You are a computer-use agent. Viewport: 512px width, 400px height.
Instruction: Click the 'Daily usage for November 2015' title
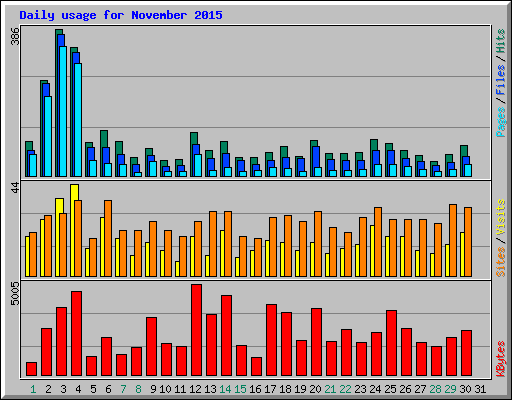pos(121,15)
